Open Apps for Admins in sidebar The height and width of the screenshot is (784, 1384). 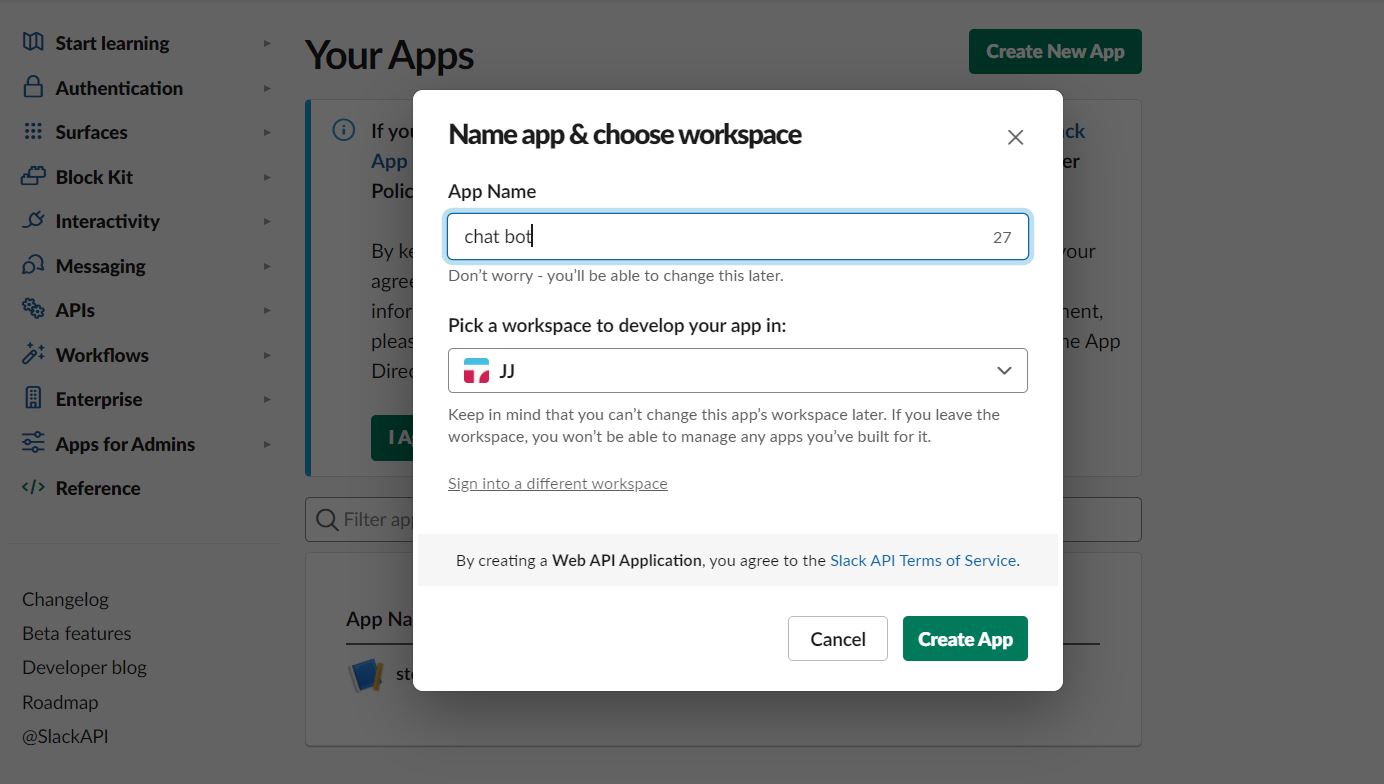coord(125,444)
